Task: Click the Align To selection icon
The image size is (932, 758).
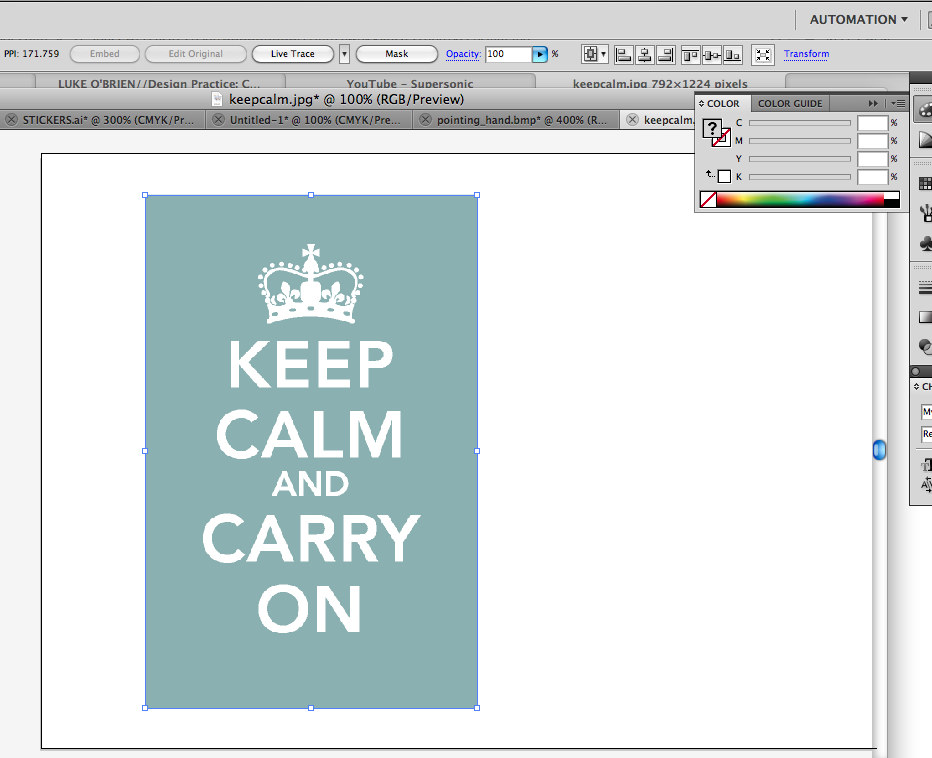Action: (590, 54)
